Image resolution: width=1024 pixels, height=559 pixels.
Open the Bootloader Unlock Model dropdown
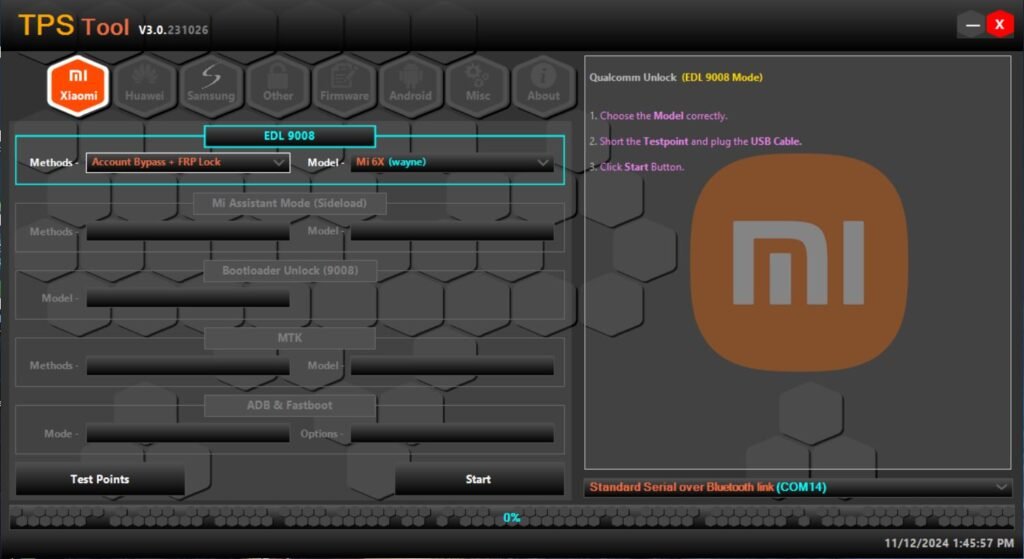click(188, 298)
